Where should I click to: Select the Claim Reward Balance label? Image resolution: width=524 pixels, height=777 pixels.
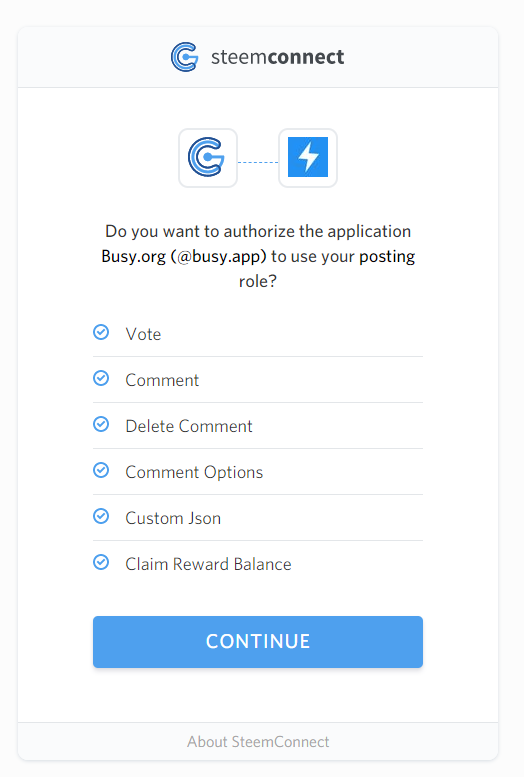(x=208, y=564)
